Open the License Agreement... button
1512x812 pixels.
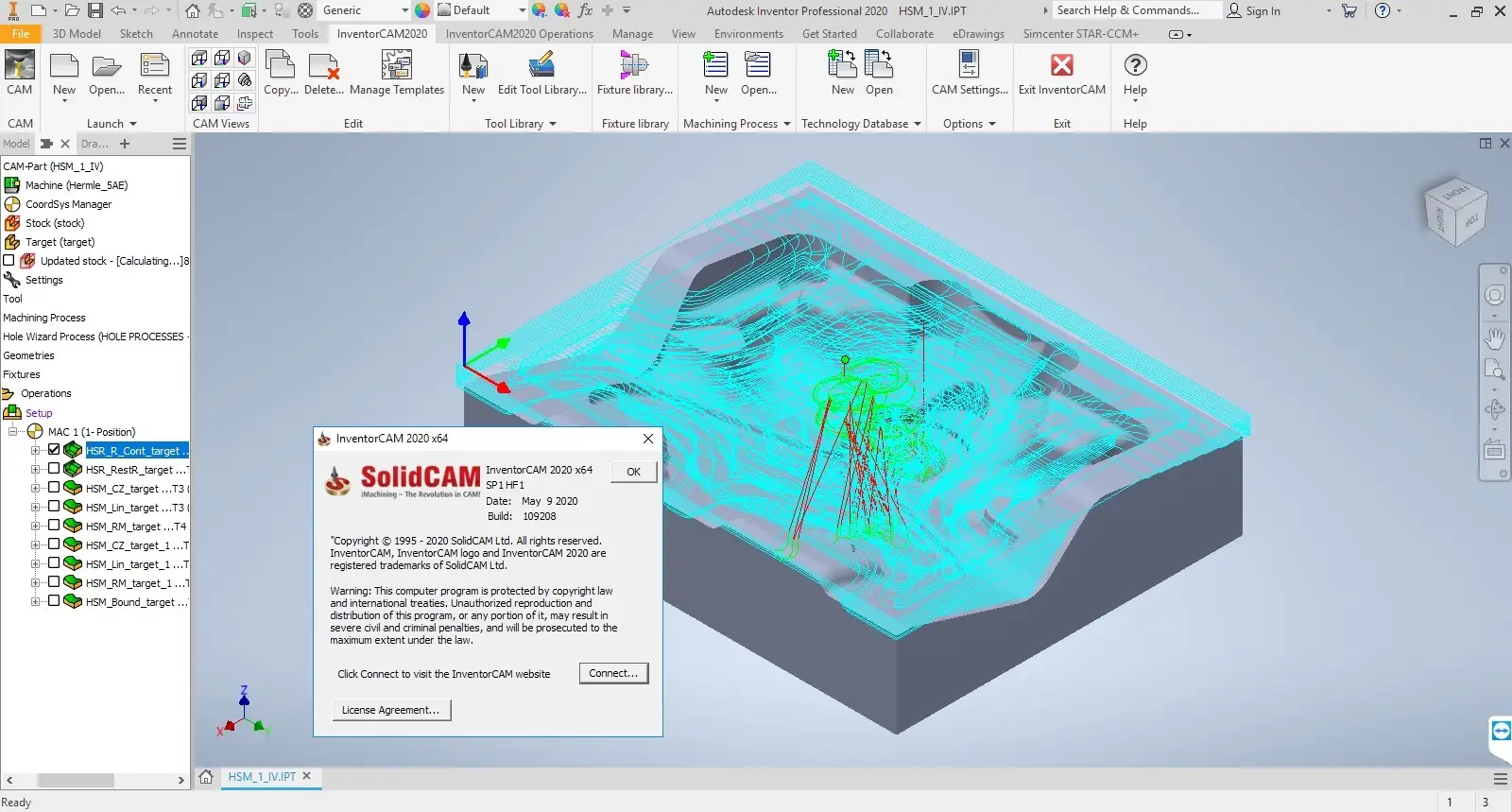(390, 710)
